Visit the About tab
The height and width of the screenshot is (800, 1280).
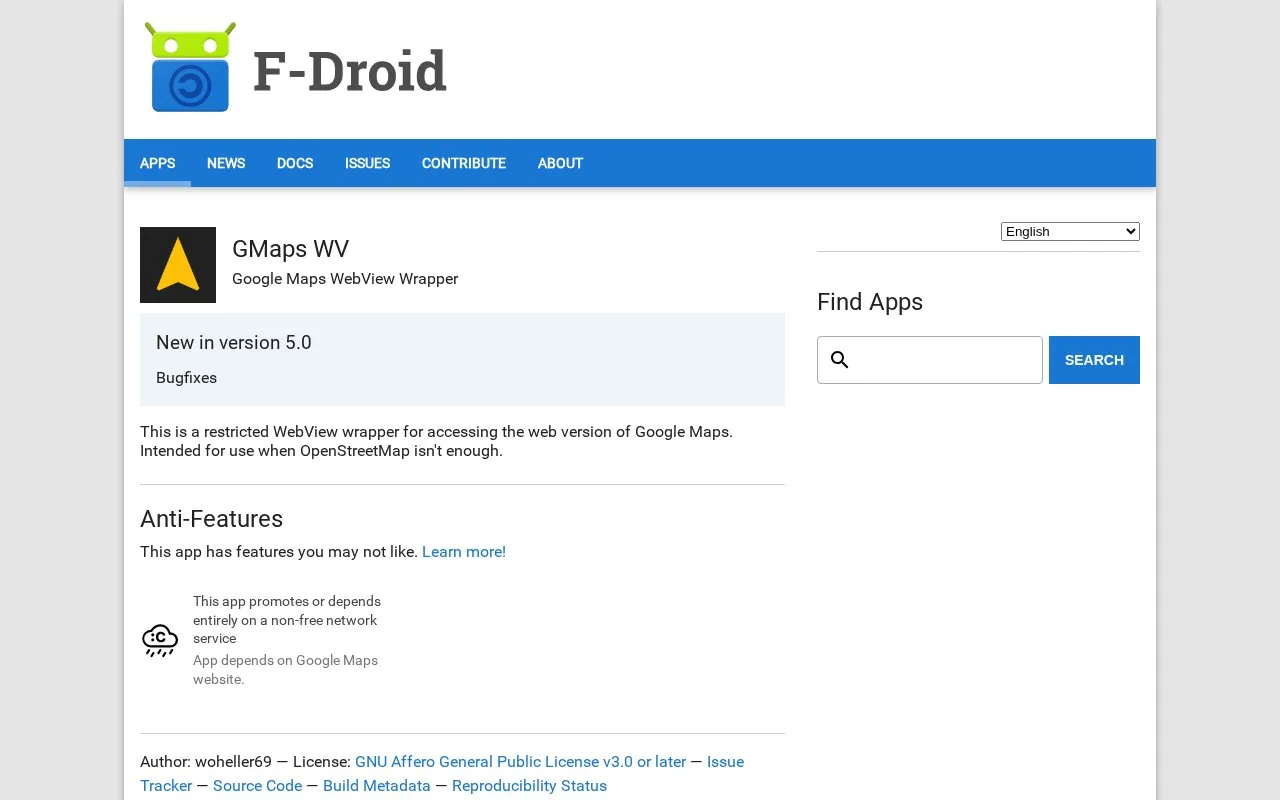tap(560, 163)
